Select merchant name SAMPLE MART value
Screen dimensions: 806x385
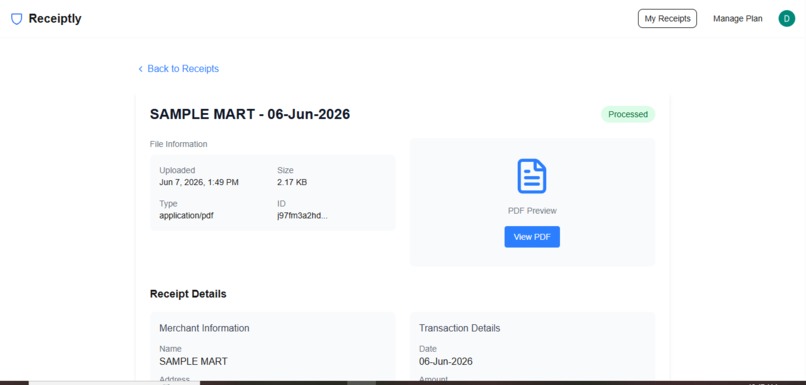193,361
